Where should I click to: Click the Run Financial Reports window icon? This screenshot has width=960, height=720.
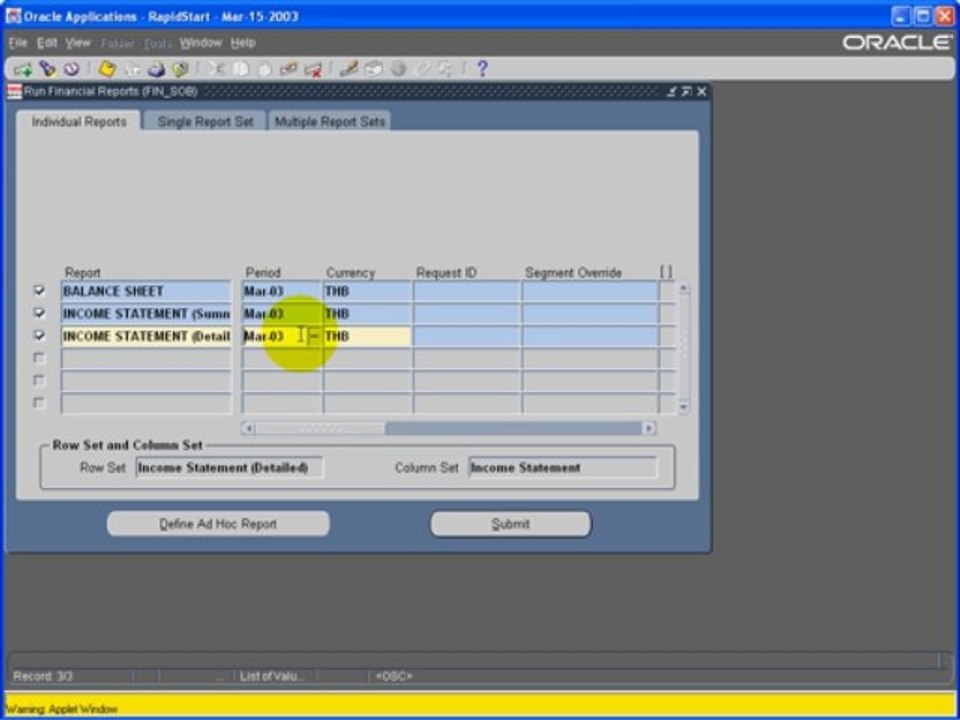(x=14, y=92)
